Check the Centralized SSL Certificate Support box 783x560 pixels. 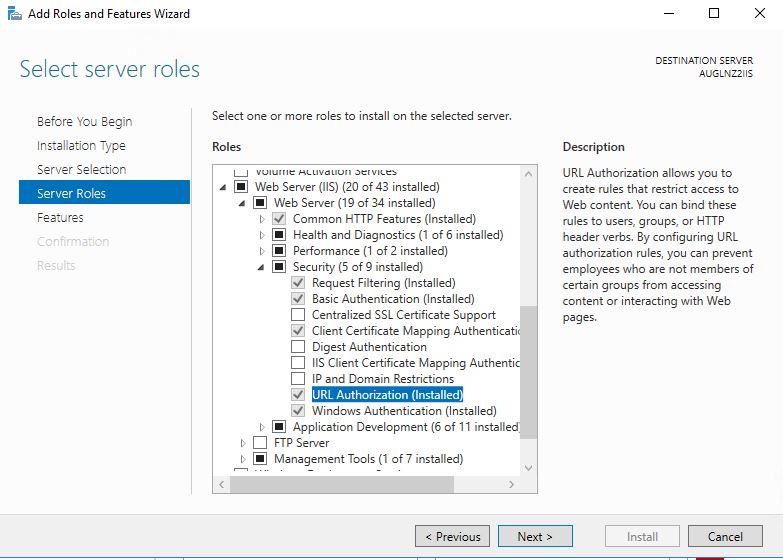(298, 315)
